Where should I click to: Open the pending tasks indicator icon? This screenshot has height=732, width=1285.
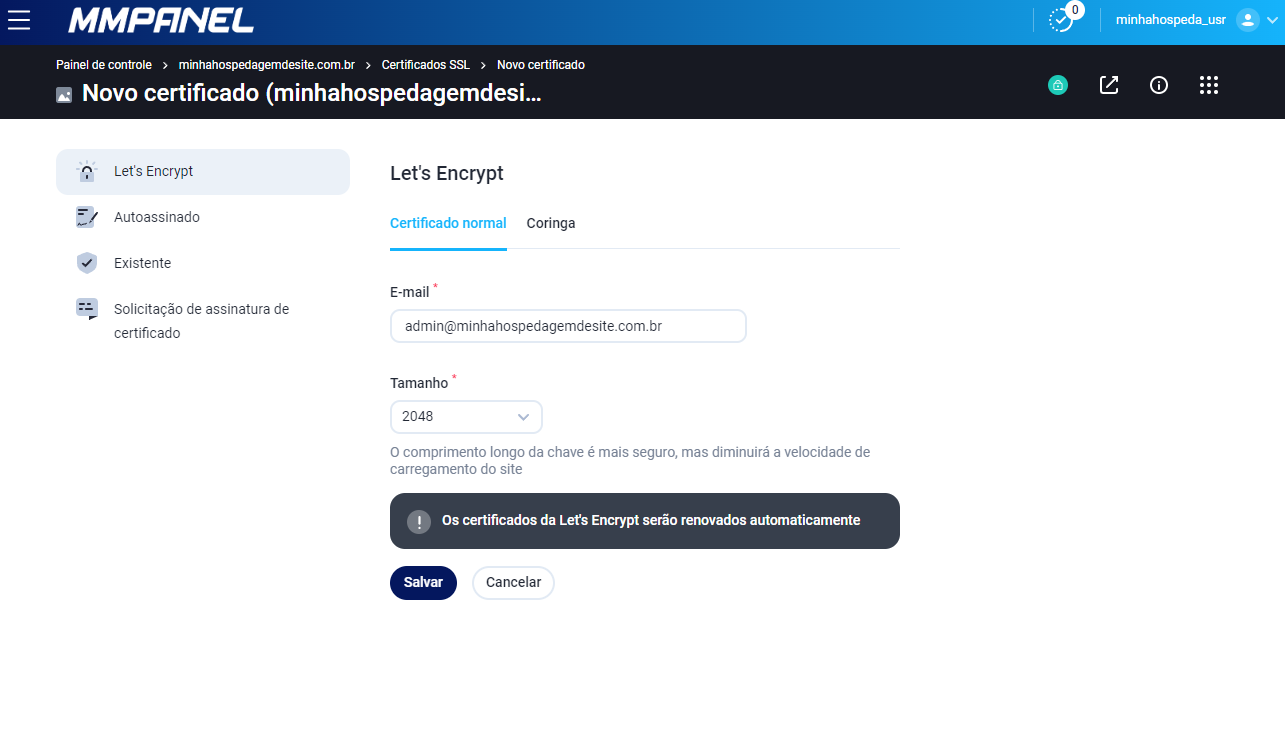pyautogui.click(x=1061, y=20)
